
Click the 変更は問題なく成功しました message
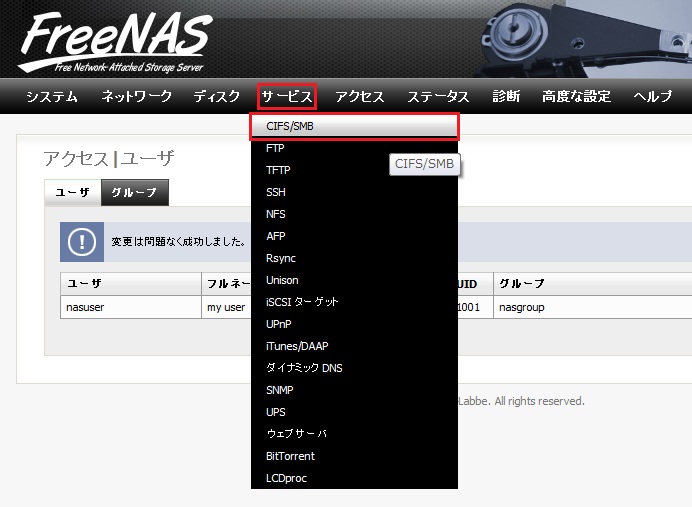pos(178,242)
